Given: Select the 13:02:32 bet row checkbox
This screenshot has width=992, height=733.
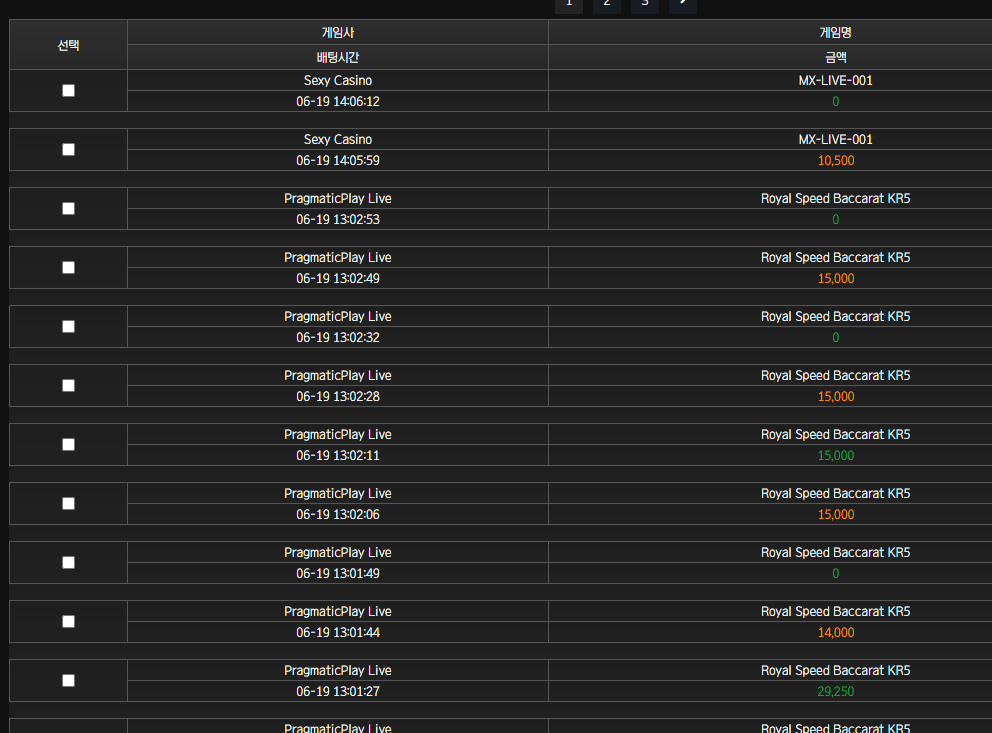Looking at the screenshot, I should tap(68, 326).
